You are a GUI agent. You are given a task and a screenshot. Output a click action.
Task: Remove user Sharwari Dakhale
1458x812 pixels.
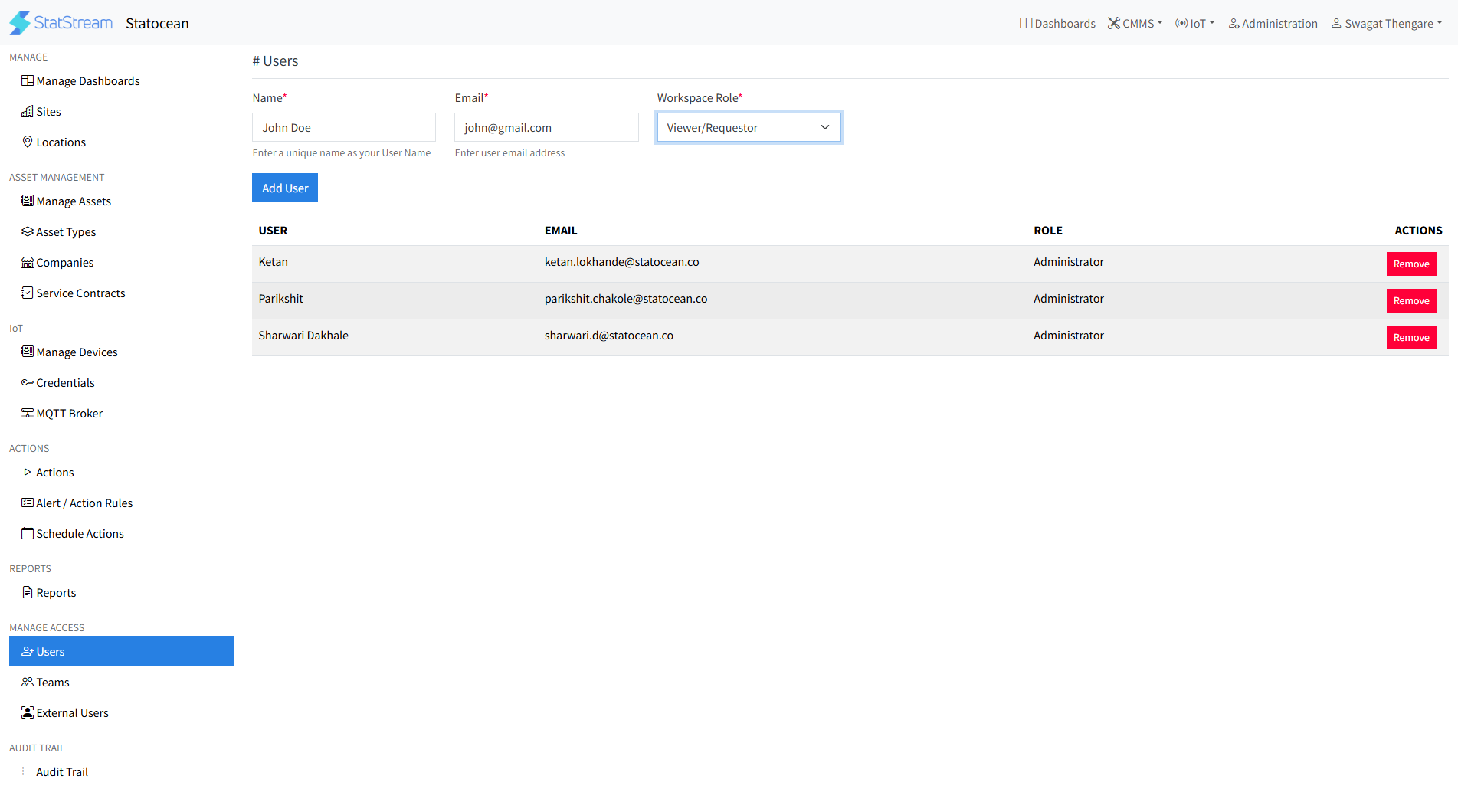[x=1410, y=338]
